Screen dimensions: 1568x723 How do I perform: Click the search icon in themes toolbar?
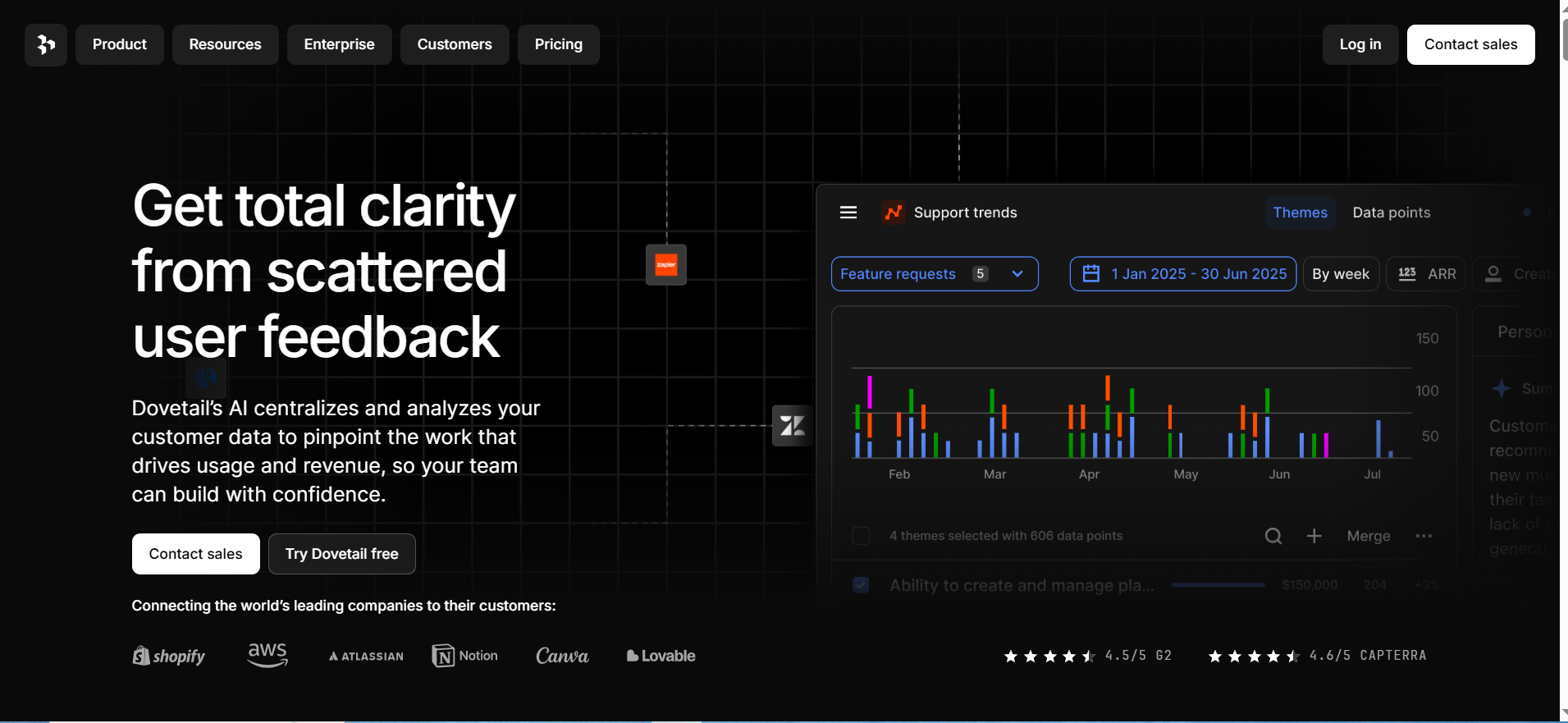point(1273,536)
